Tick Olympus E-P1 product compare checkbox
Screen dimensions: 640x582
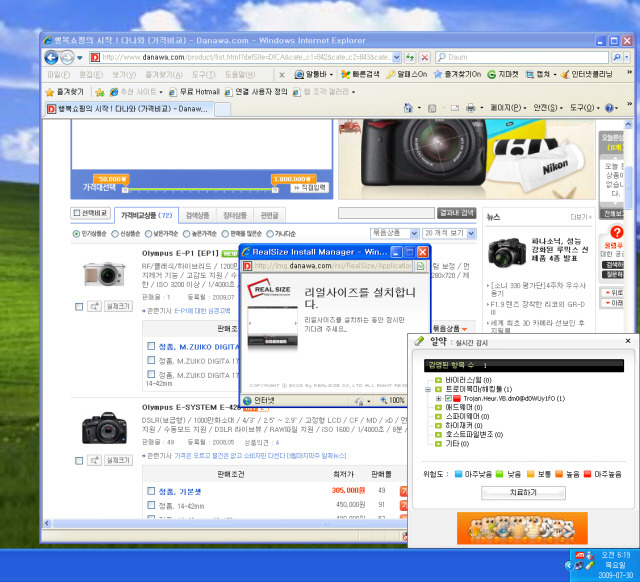click(79, 307)
